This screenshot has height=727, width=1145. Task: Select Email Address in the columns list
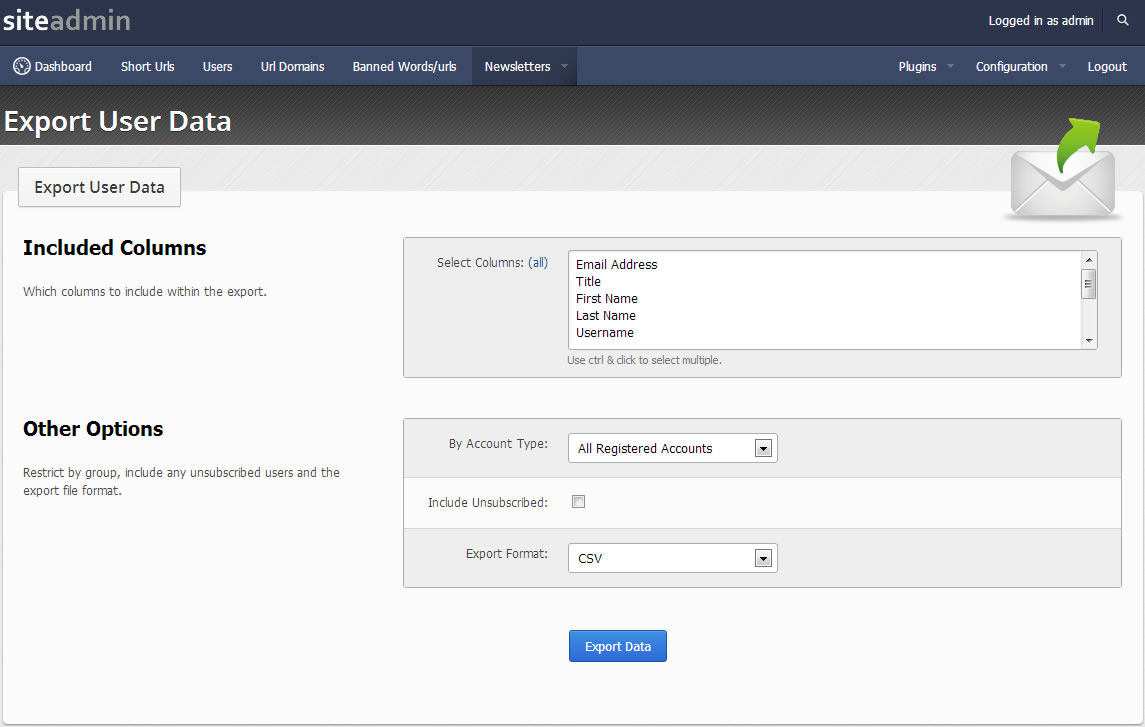click(x=617, y=265)
